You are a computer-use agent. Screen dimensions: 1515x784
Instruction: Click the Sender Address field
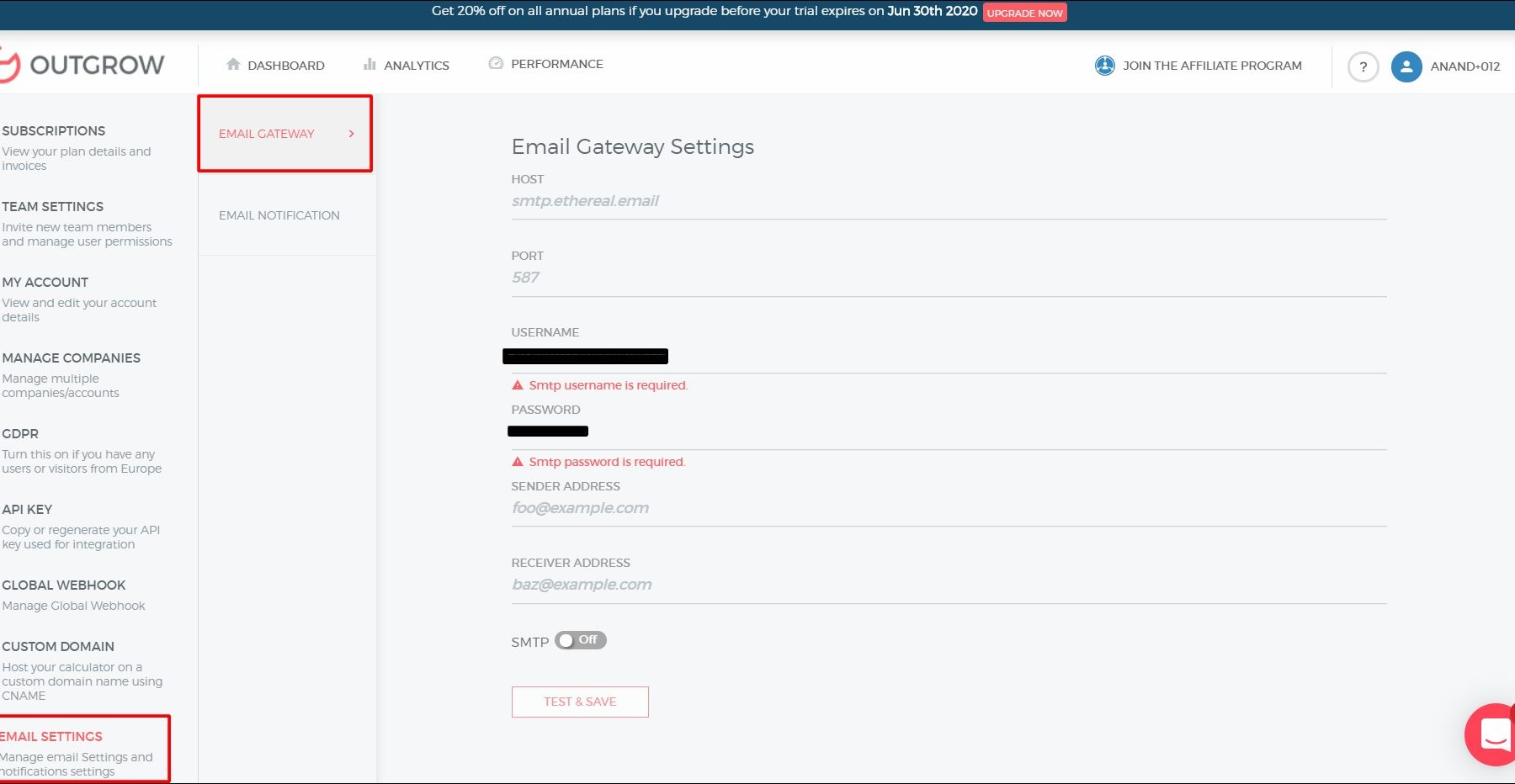(x=948, y=508)
